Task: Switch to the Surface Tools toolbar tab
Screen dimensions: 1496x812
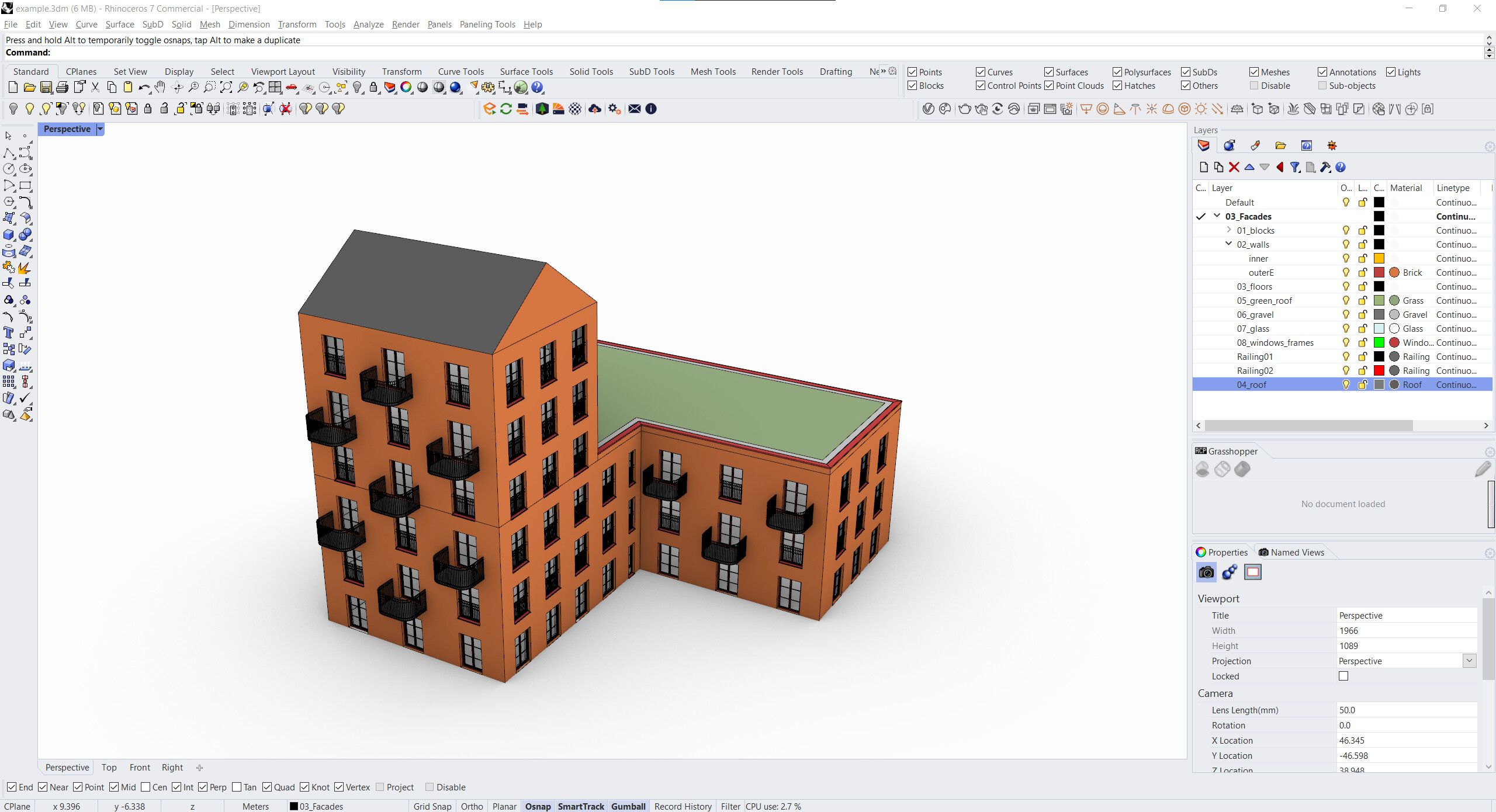Action: (x=526, y=71)
